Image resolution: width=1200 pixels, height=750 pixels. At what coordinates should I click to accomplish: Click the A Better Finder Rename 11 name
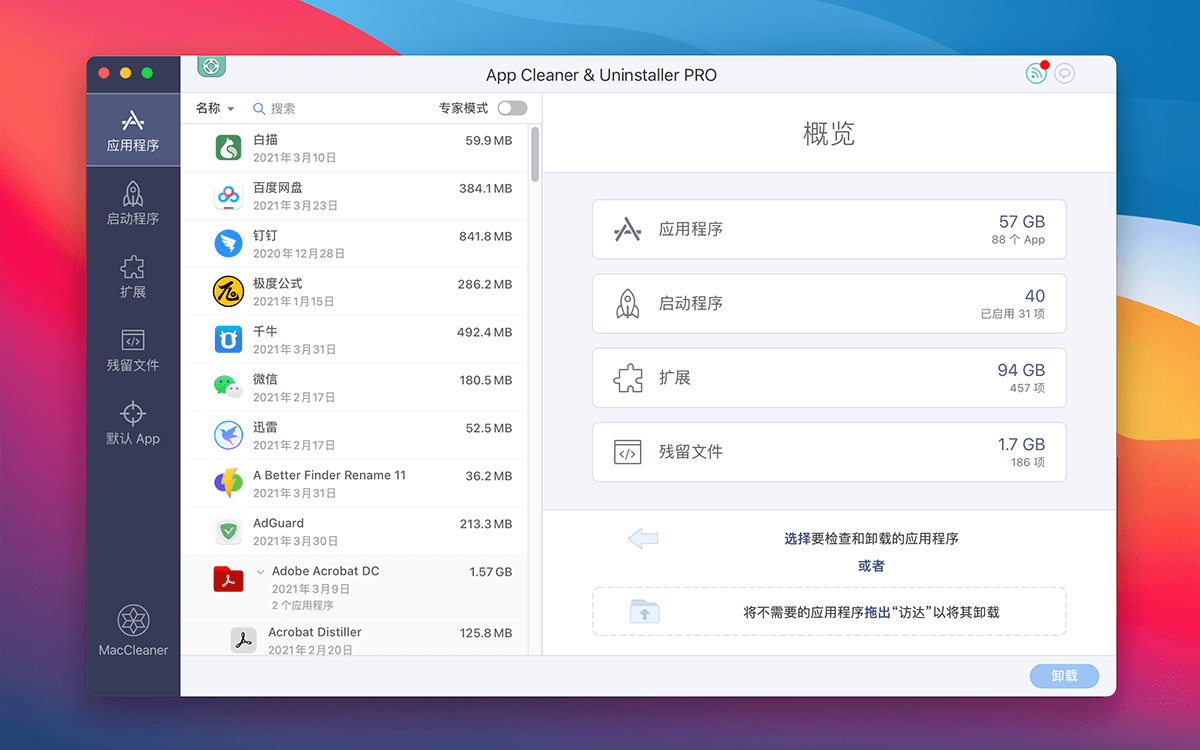pos(330,475)
